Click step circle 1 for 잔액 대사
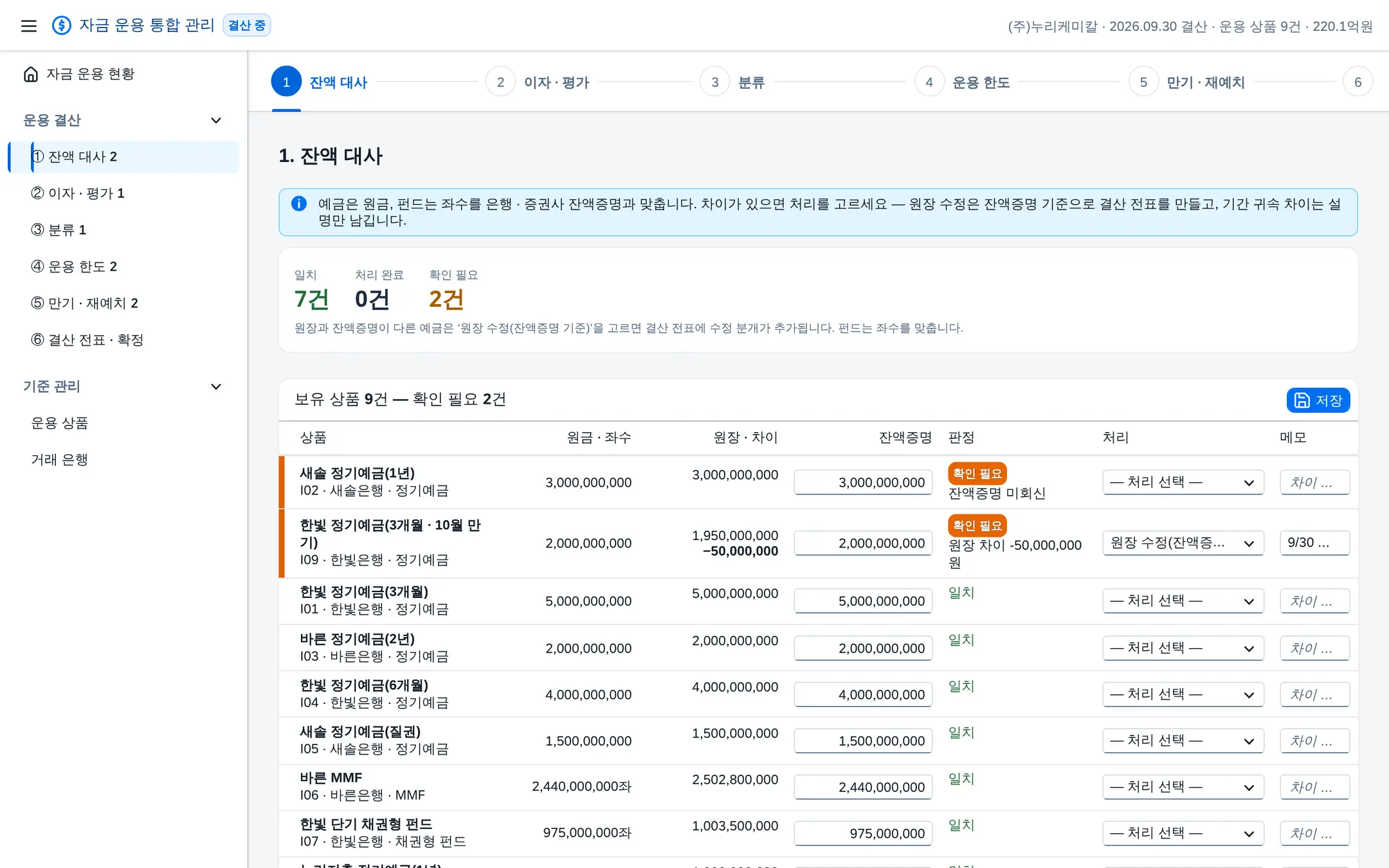Image resolution: width=1389 pixels, height=868 pixels. pos(286,82)
